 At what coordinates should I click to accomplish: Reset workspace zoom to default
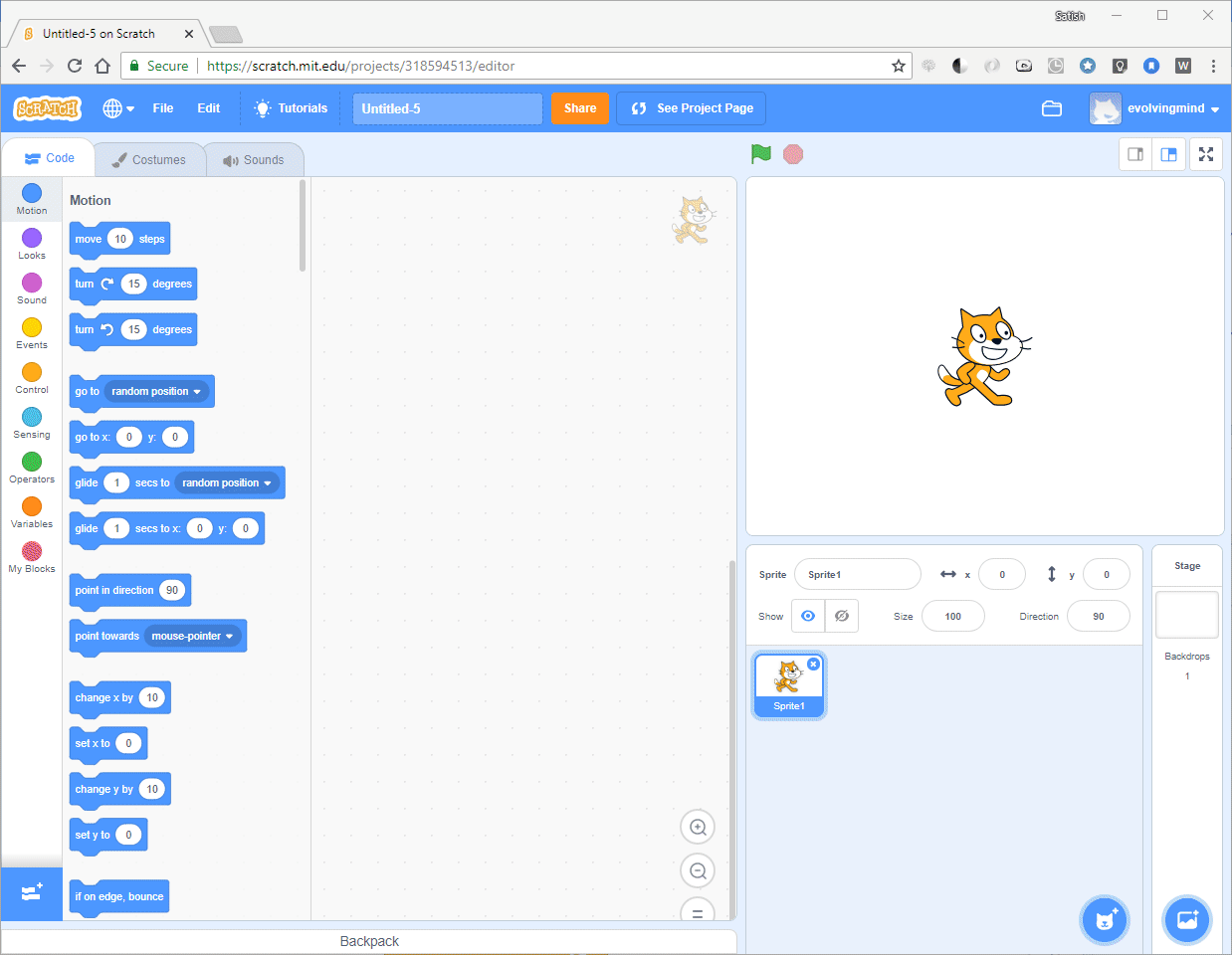(698, 910)
